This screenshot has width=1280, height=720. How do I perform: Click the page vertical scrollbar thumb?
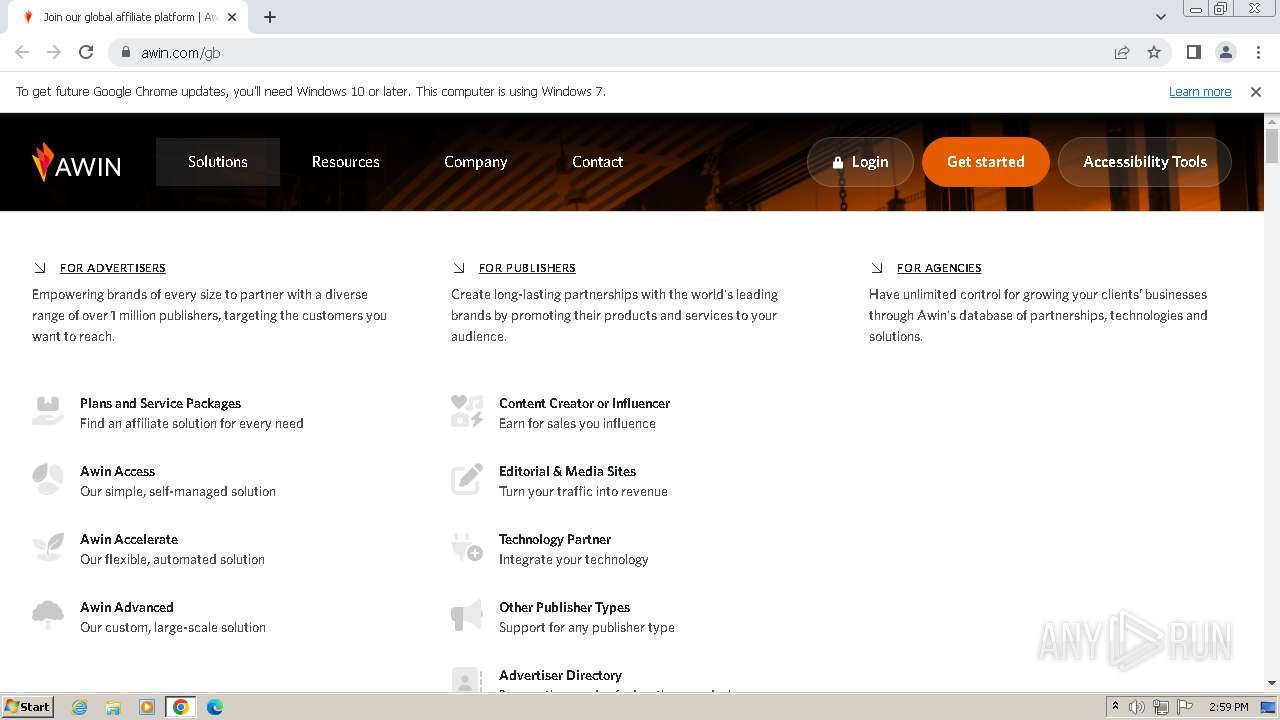point(1272,146)
